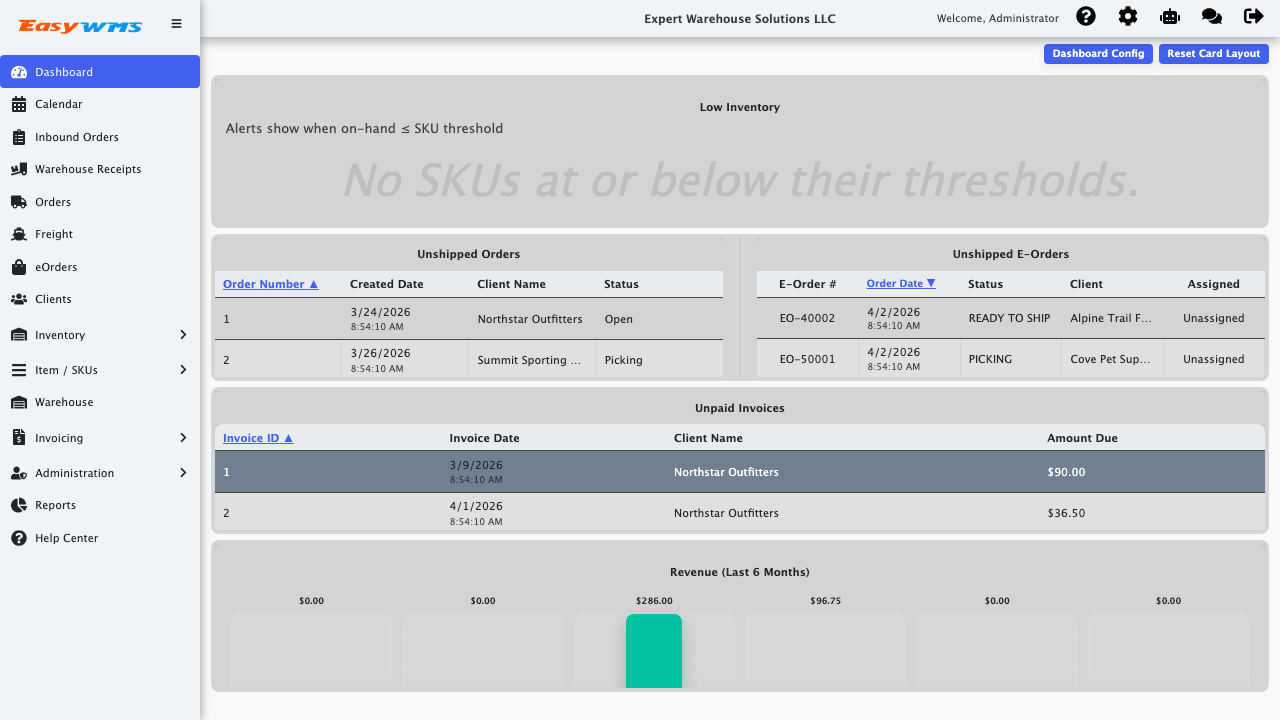Screen dimensions: 1280x720
Task: Click the $96.75 revenue value label
Action: (x=826, y=601)
